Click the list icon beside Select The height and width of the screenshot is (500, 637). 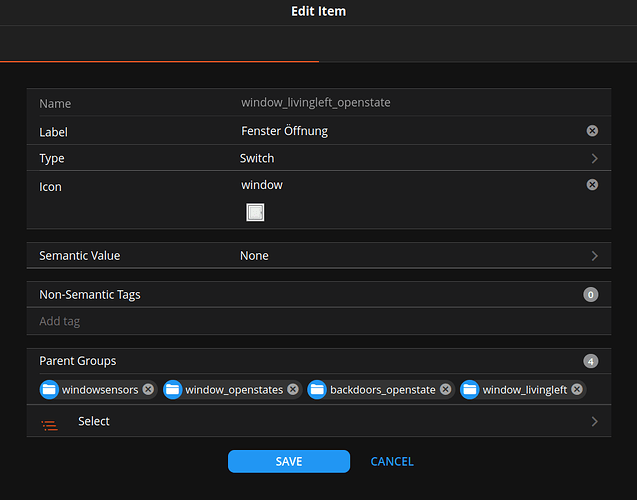(x=49, y=423)
